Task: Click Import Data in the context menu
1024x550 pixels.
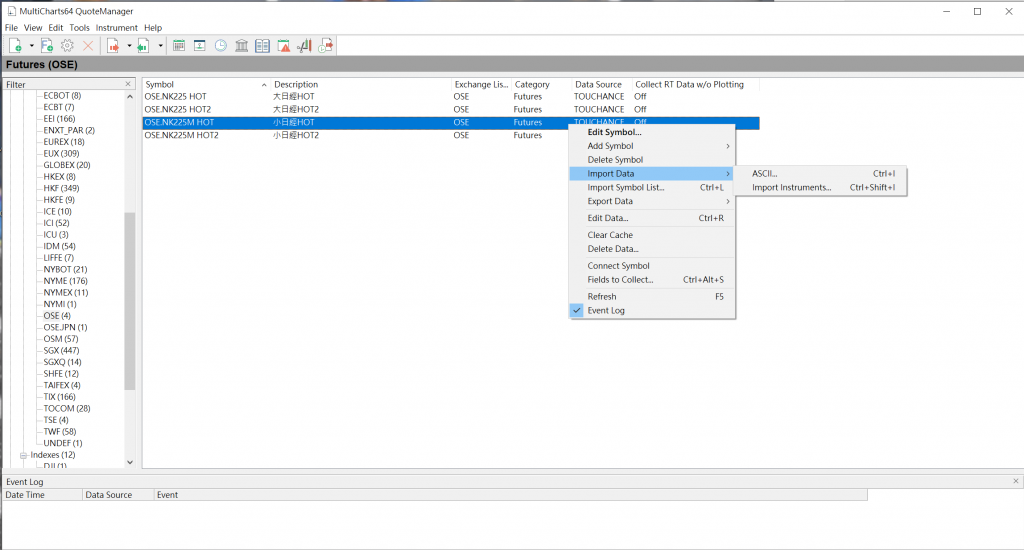Action: click(x=652, y=173)
